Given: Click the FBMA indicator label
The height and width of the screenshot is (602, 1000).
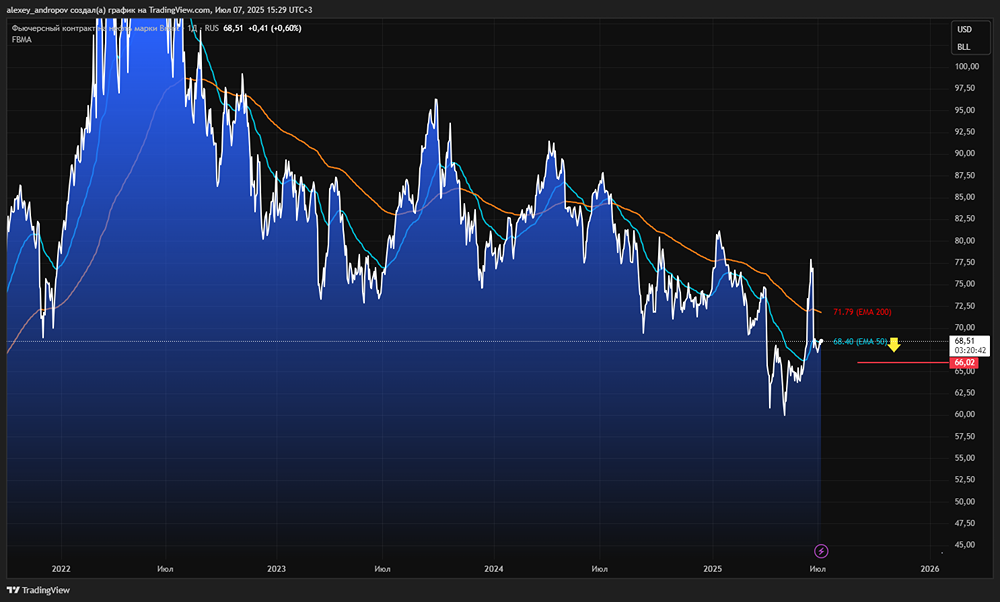Looking at the screenshot, I should pyautogui.click(x=21, y=40).
